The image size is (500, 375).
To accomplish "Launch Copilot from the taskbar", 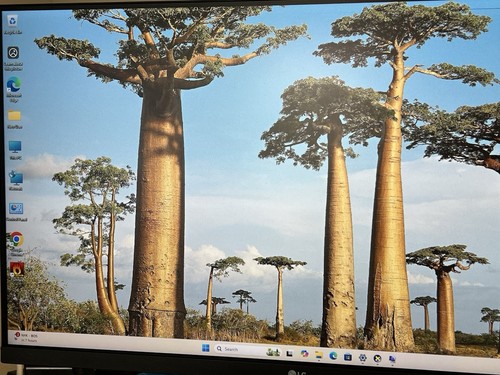I will tap(304, 354).
